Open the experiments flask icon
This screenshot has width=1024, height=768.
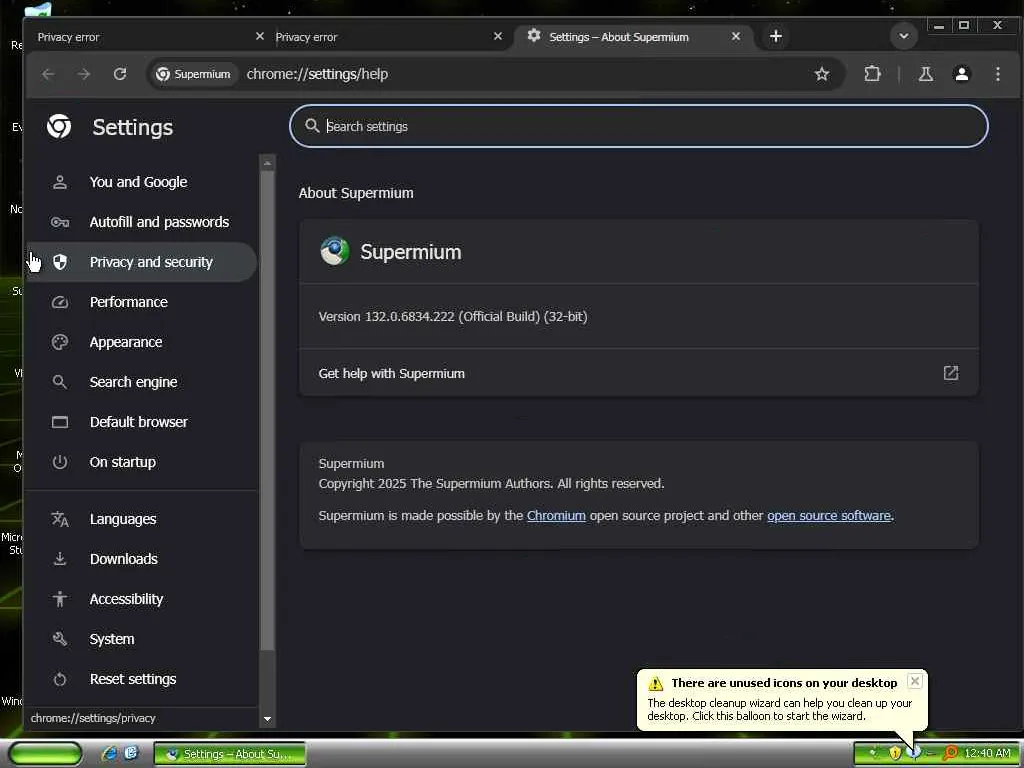[x=925, y=74]
